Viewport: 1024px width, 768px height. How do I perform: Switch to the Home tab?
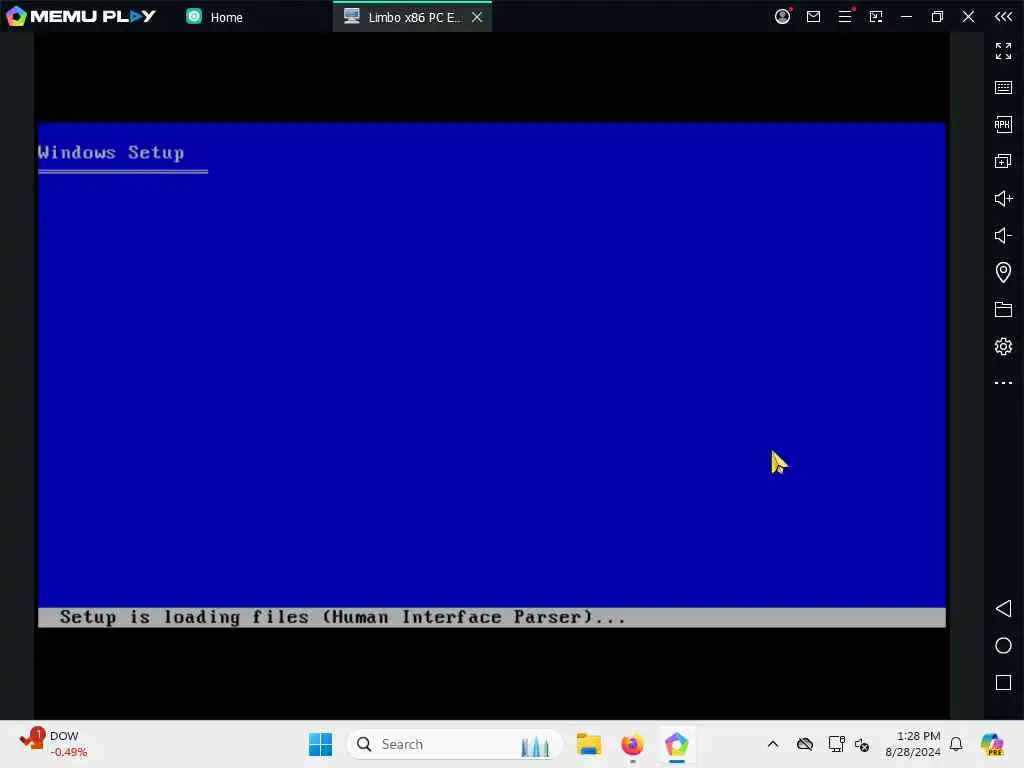pyautogui.click(x=214, y=17)
